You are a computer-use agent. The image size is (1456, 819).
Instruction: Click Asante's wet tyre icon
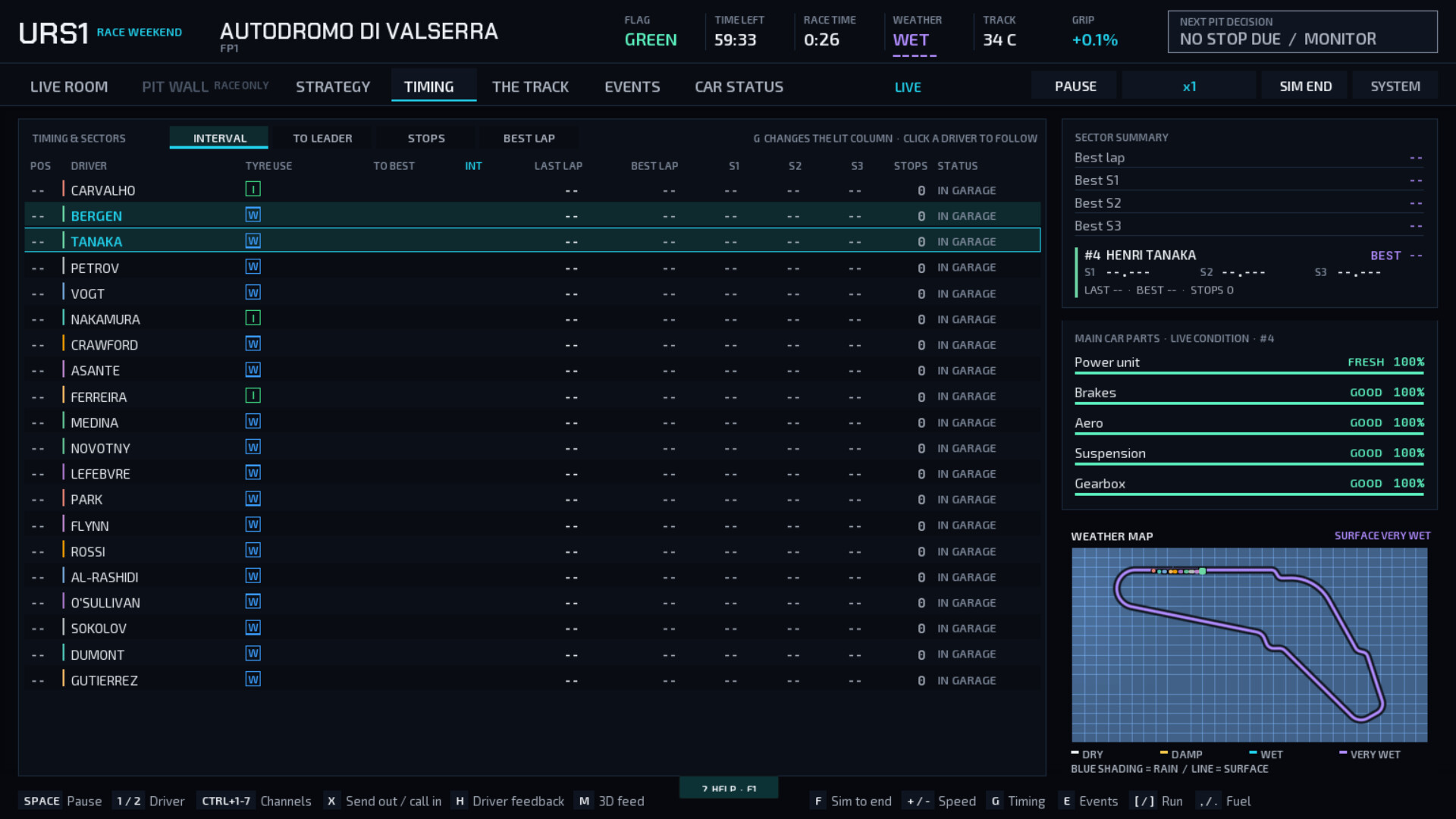pyautogui.click(x=253, y=370)
